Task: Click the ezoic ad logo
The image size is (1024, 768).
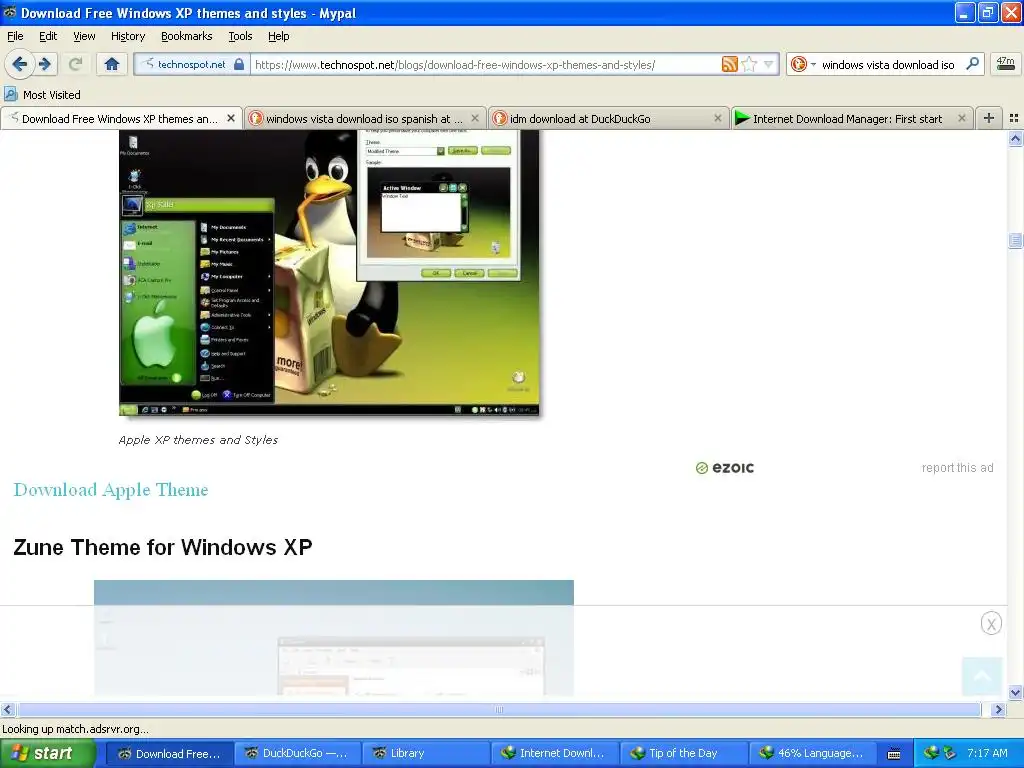Action: [x=725, y=468]
